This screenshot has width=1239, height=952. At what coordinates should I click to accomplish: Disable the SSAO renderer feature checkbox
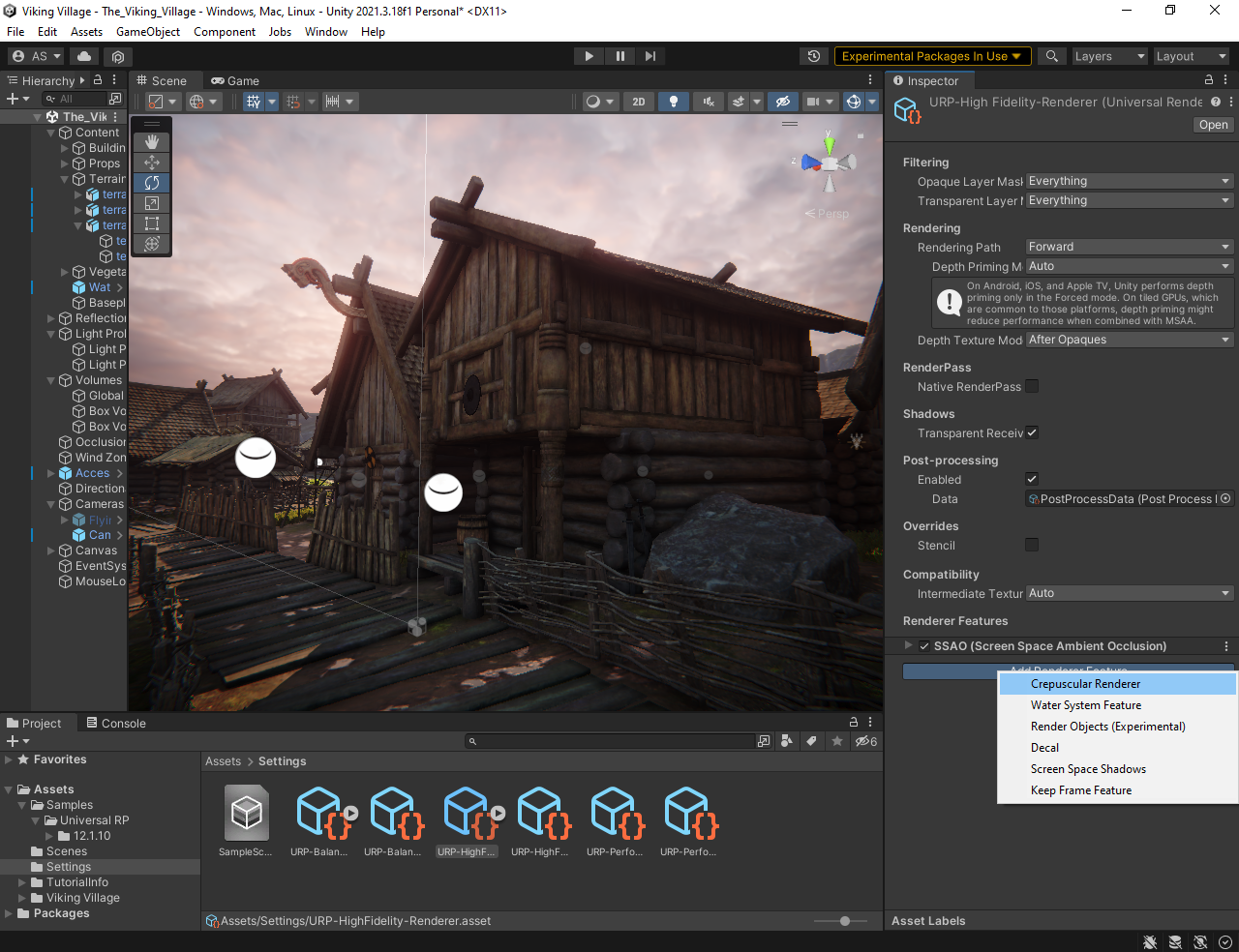(x=923, y=645)
